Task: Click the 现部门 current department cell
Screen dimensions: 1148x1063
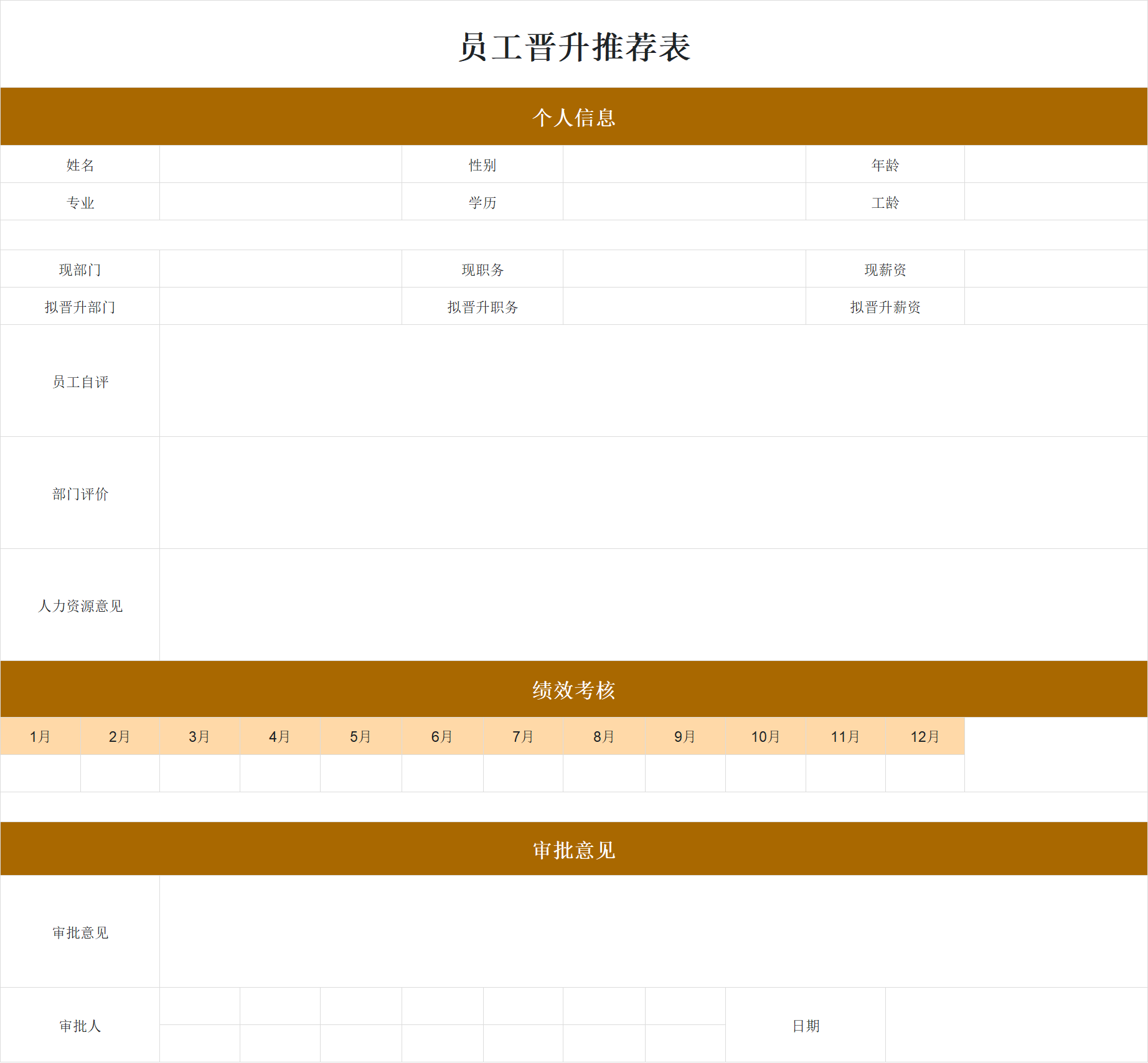Action: pyautogui.click(x=280, y=269)
